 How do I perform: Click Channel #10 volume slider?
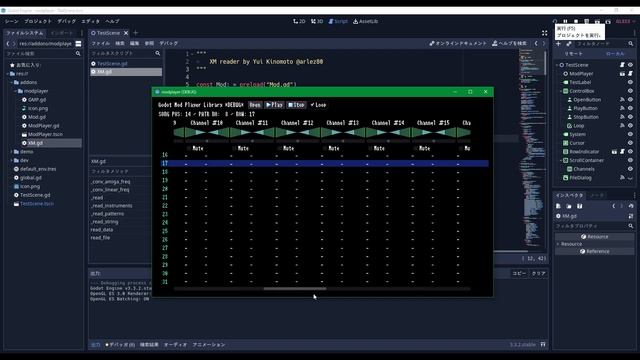[207, 141]
